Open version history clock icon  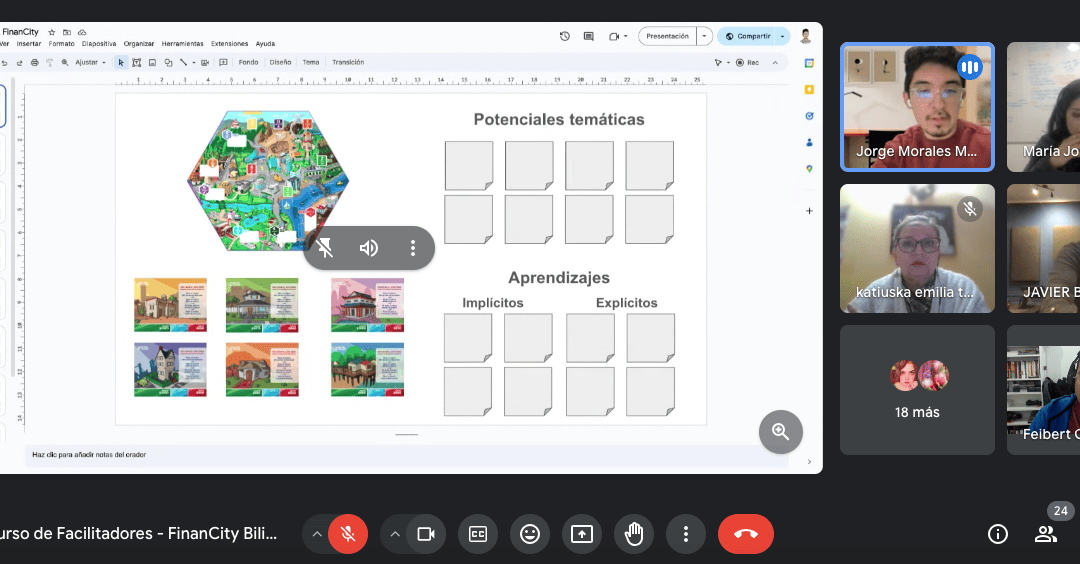[x=565, y=36]
